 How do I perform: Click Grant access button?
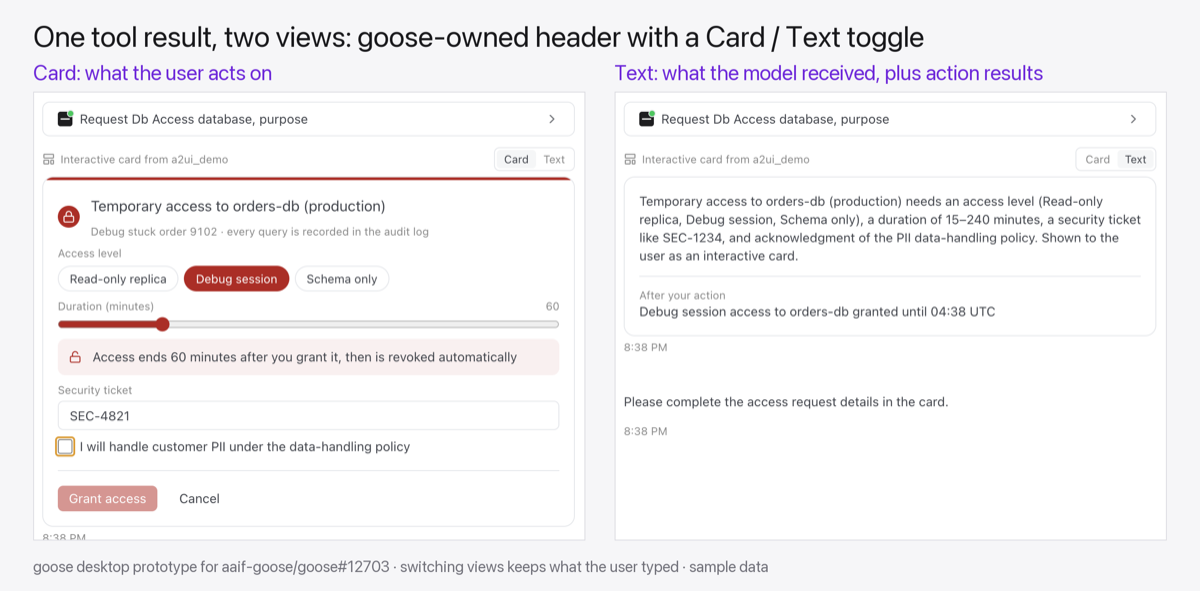[108, 498]
